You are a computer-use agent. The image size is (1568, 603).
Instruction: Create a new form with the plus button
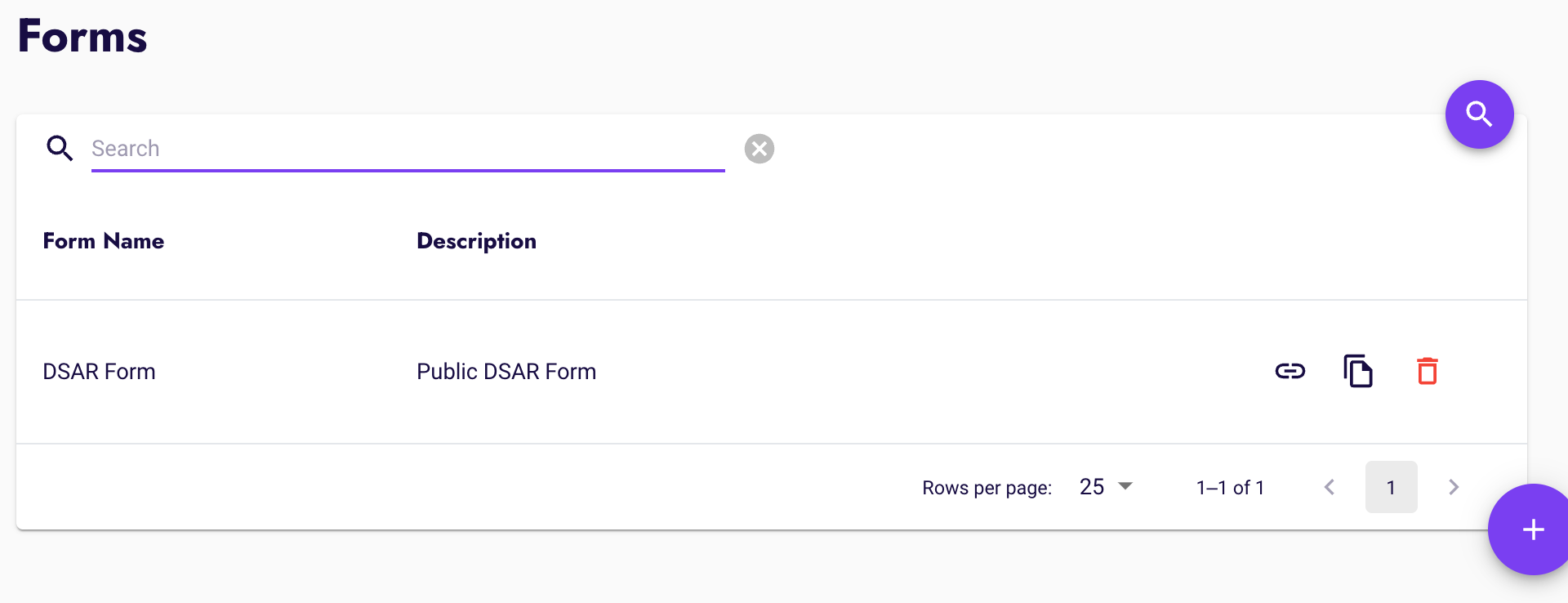click(1531, 529)
